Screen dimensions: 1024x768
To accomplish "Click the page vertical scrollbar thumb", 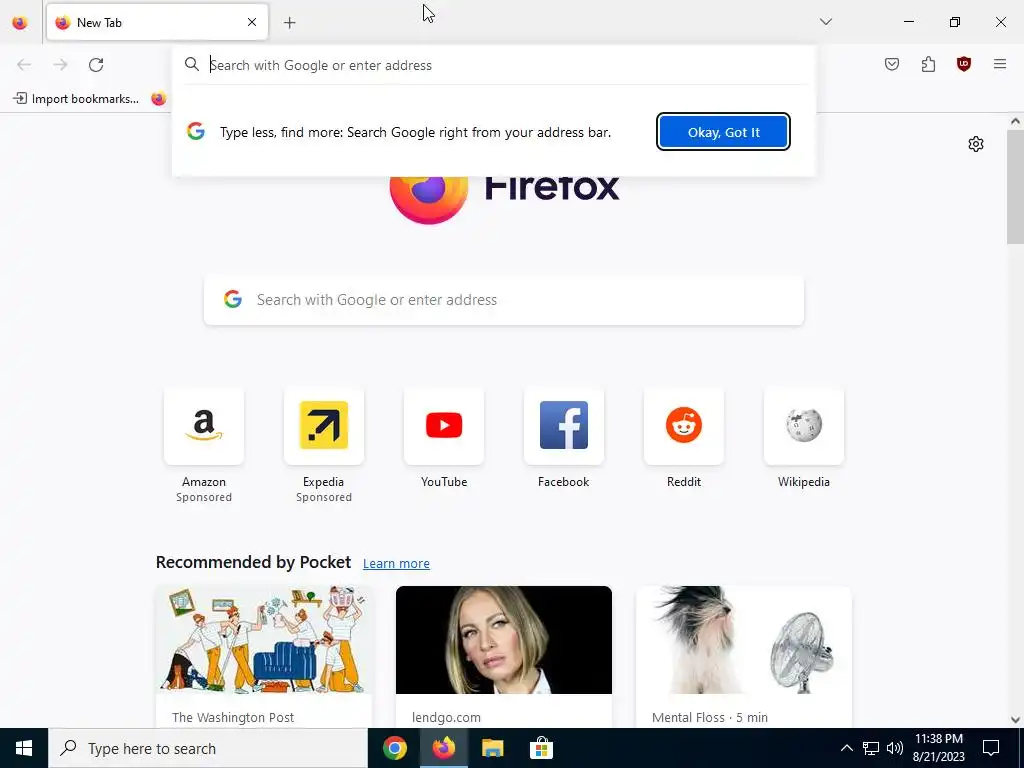I will pos(1015,185).
